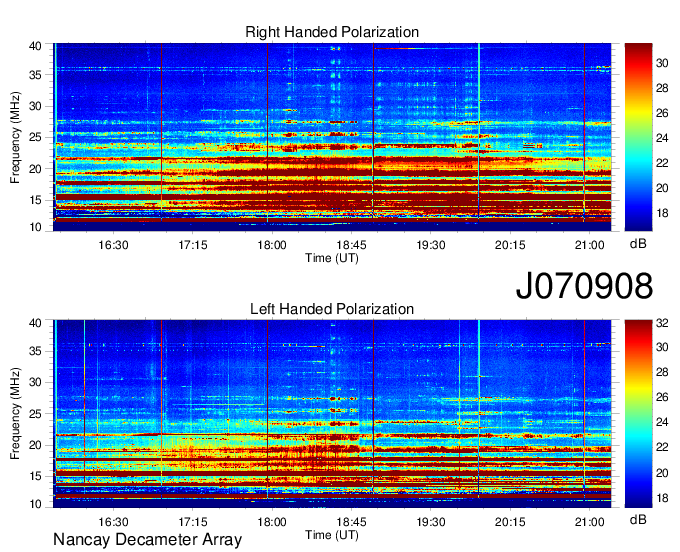Click the Left Handed Polarization title

[x=332, y=309]
